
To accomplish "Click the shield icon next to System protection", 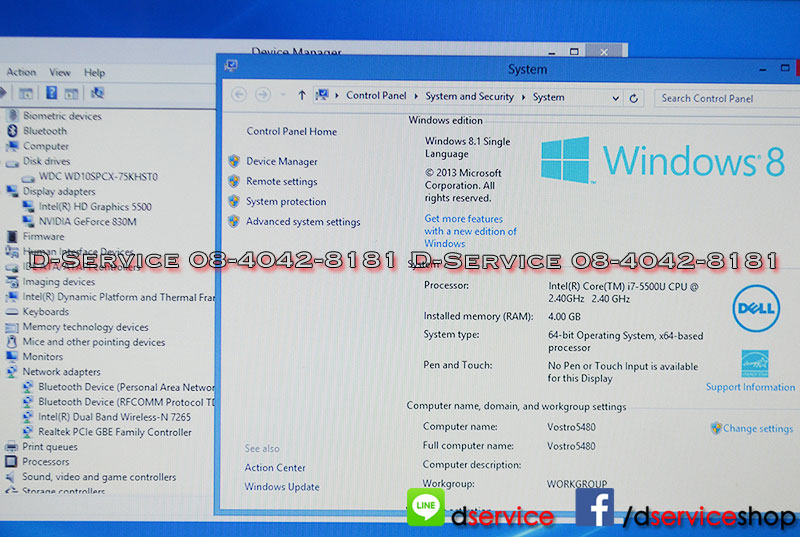I will tap(234, 201).
